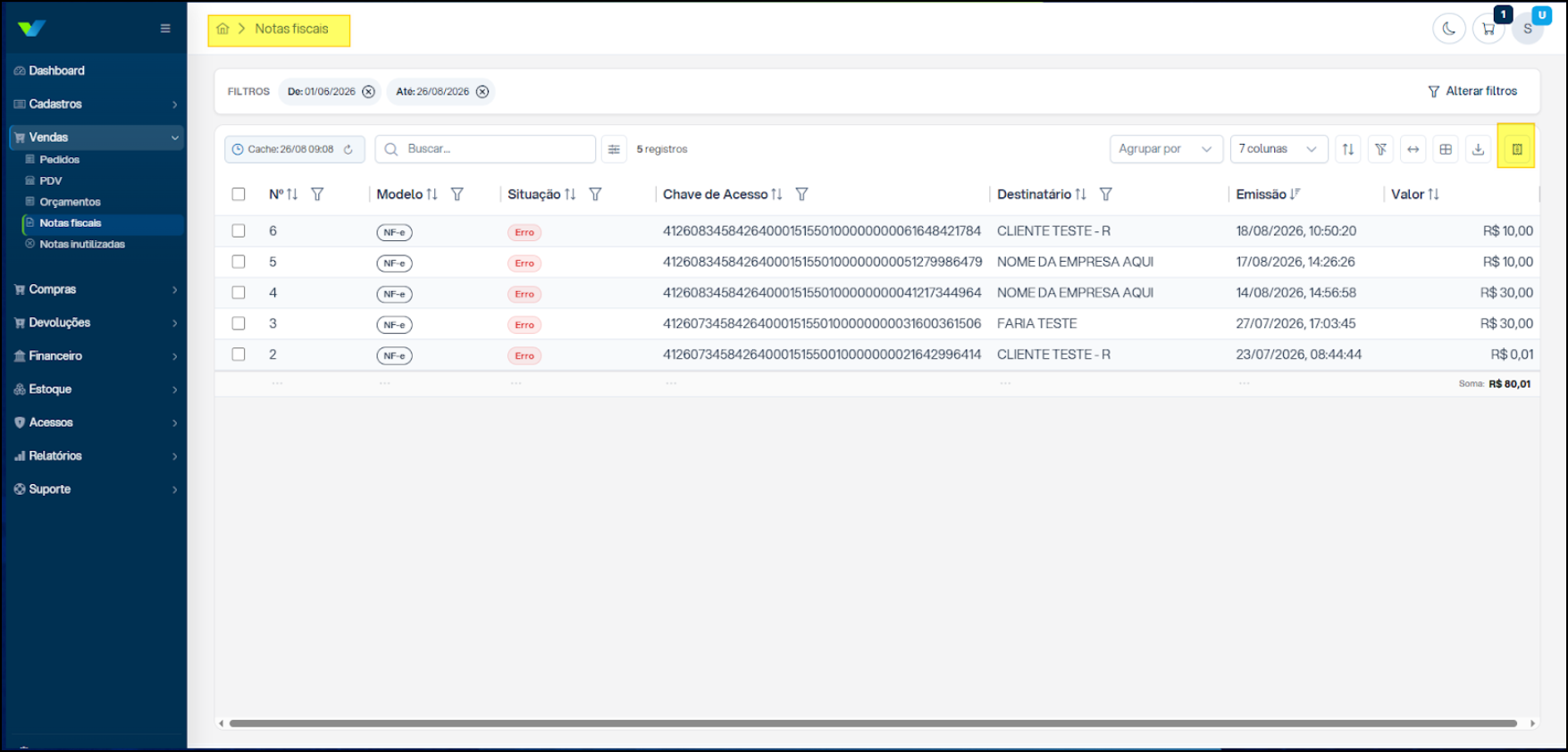This screenshot has height=752, width=1568.
Task: Open search options sliders icon
Action: (614, 149)
